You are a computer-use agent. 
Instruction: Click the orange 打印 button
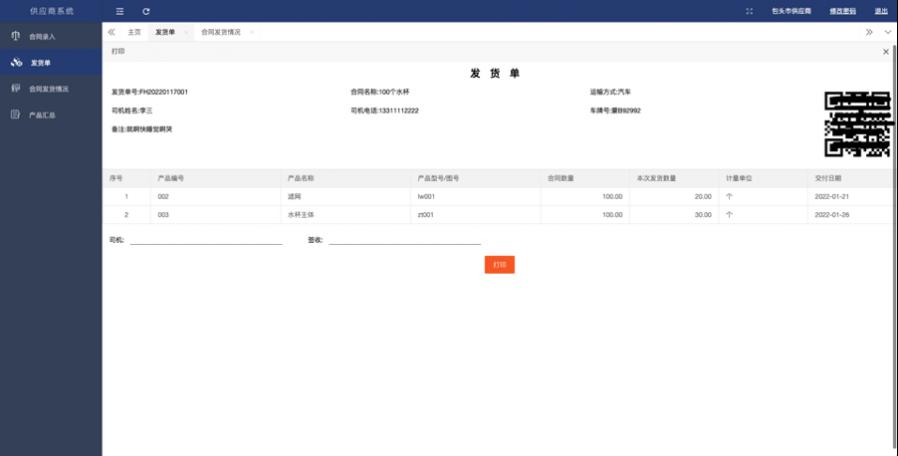499,265
